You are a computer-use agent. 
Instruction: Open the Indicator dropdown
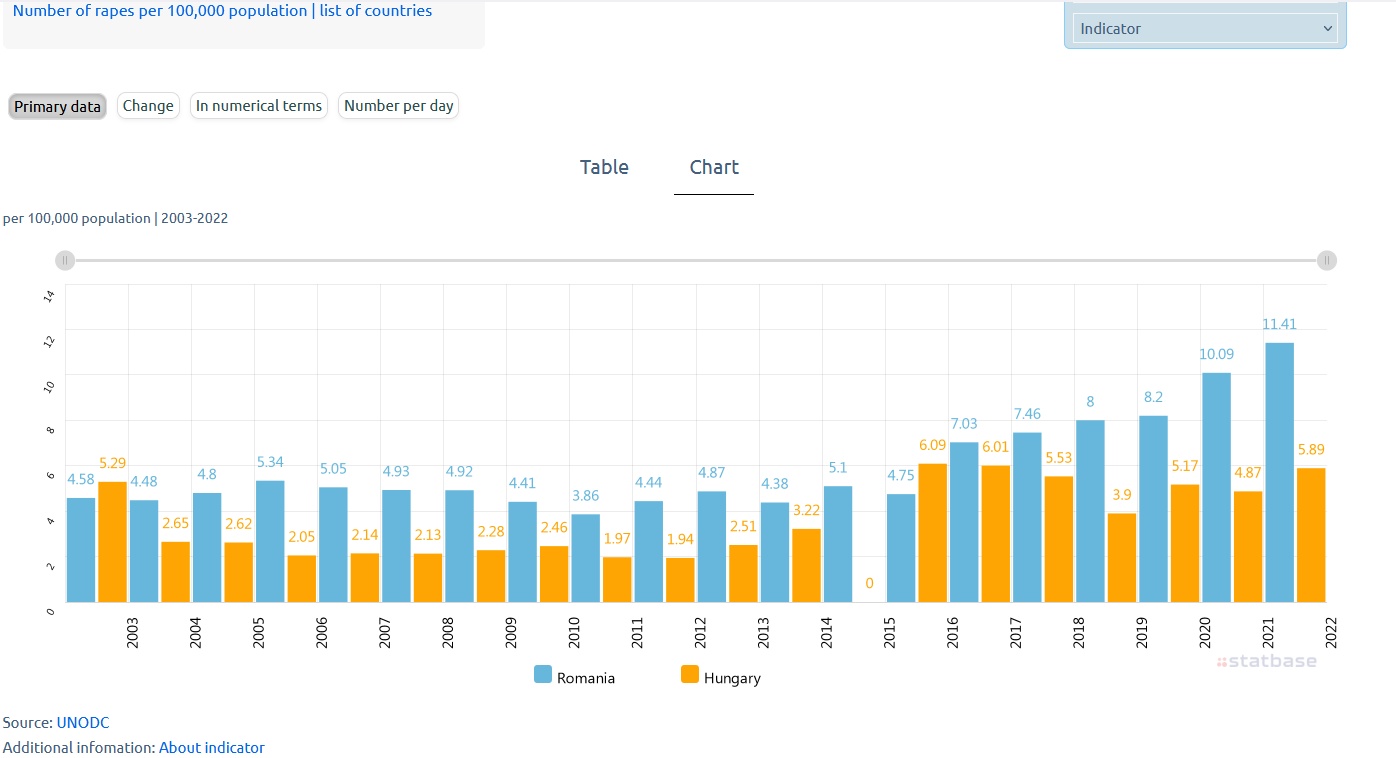1205,28
